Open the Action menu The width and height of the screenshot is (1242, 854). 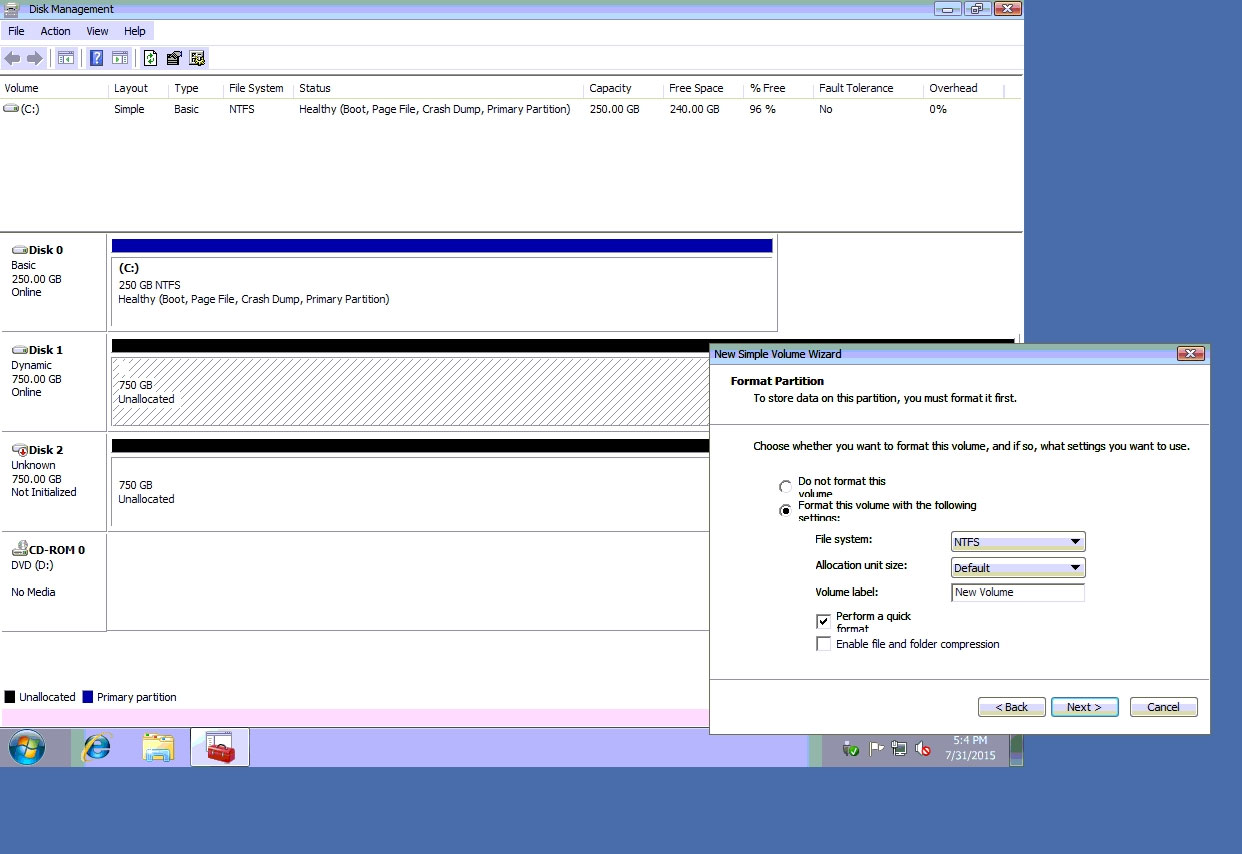tap(55, 31)
